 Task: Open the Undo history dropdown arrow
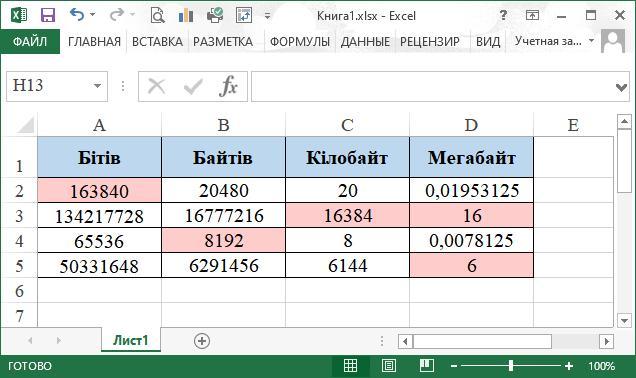pos(93,15)
